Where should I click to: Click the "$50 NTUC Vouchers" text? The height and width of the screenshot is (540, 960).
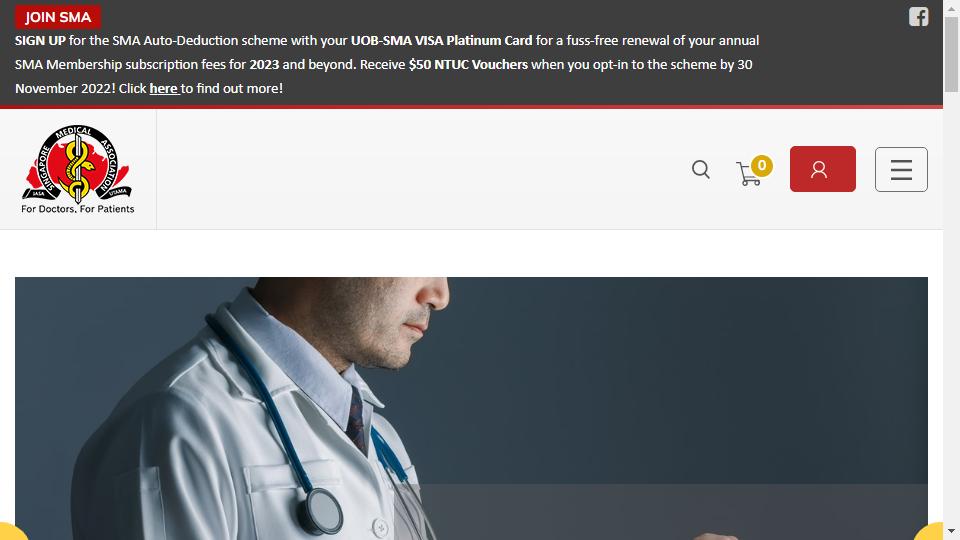pos(468,64)
